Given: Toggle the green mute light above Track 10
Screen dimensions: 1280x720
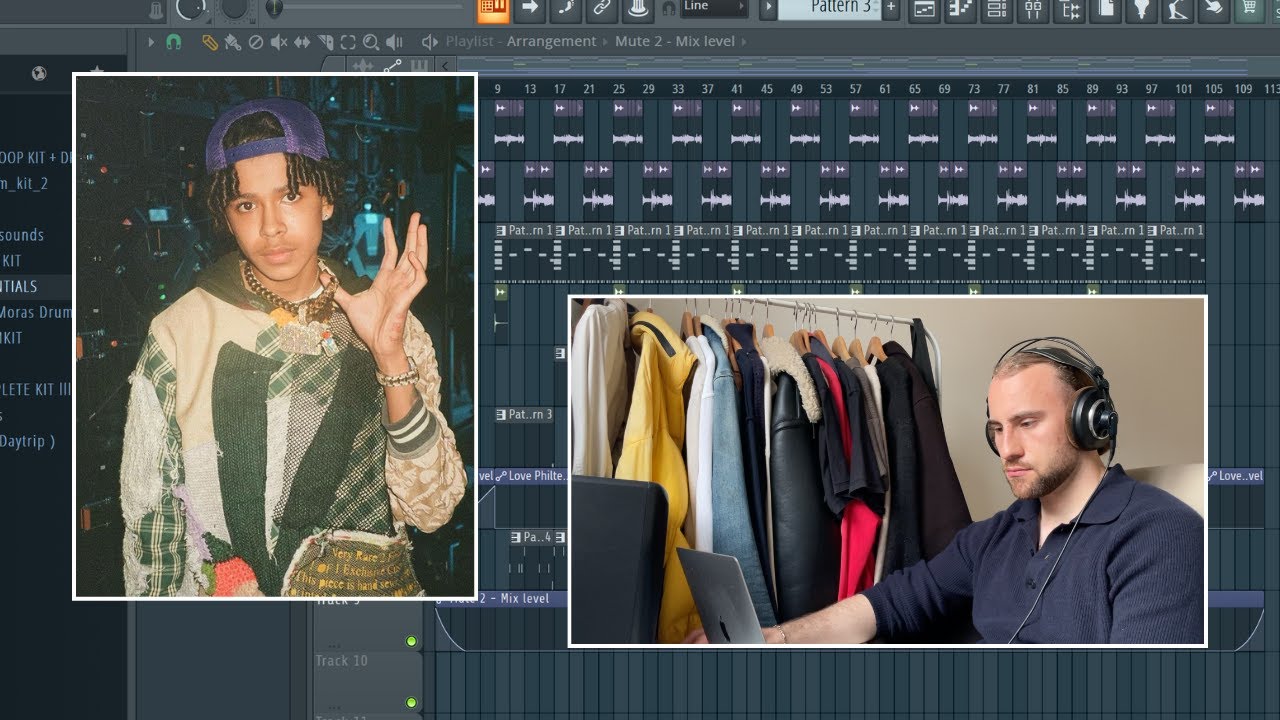Looking at the screenshot, I should 411,641.
